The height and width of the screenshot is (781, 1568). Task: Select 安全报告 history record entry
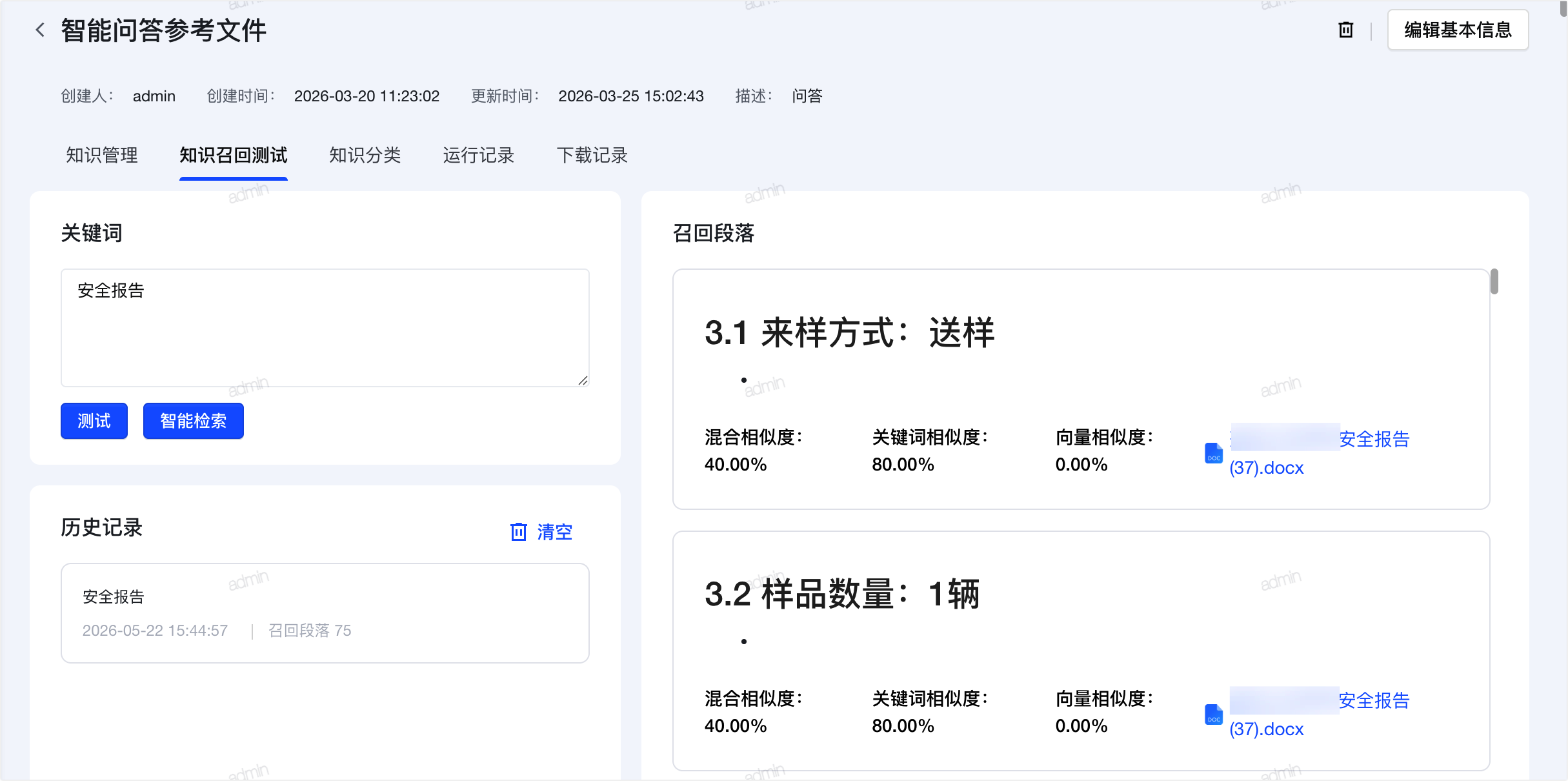[x=325, y=613]
